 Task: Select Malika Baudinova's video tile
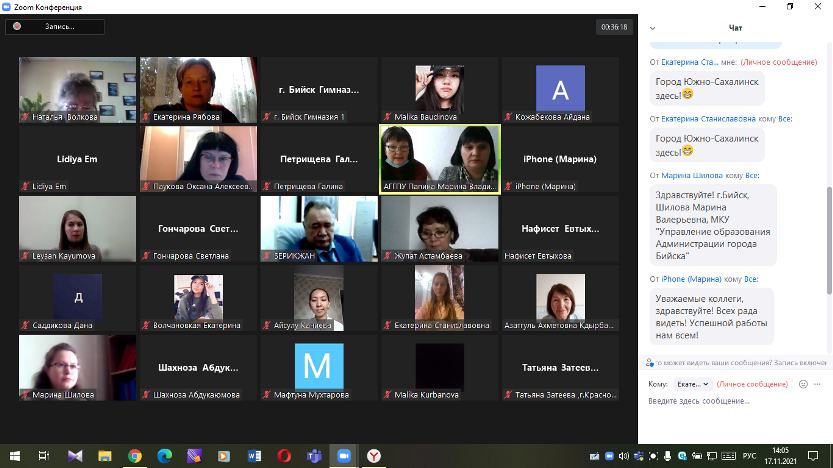(x=438, y=90)
